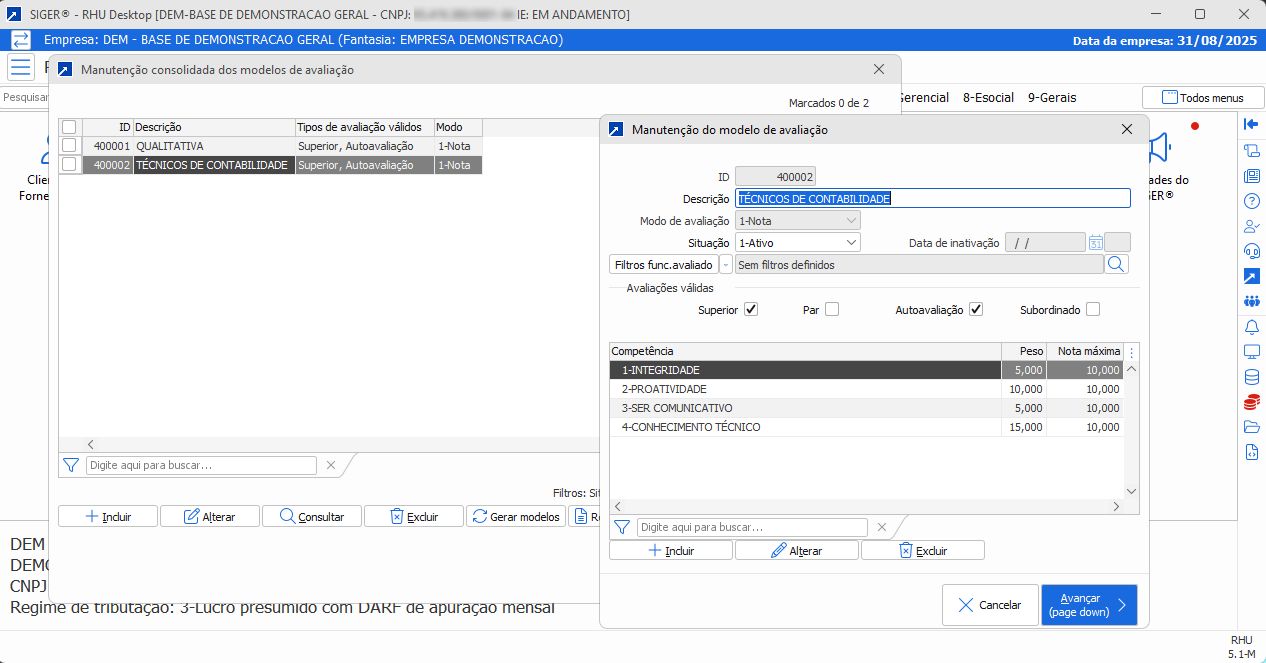Click Excluir in the competência dialog
Image resolution: width=1266 pixels, height=663 pixels.
coord(923,550)
